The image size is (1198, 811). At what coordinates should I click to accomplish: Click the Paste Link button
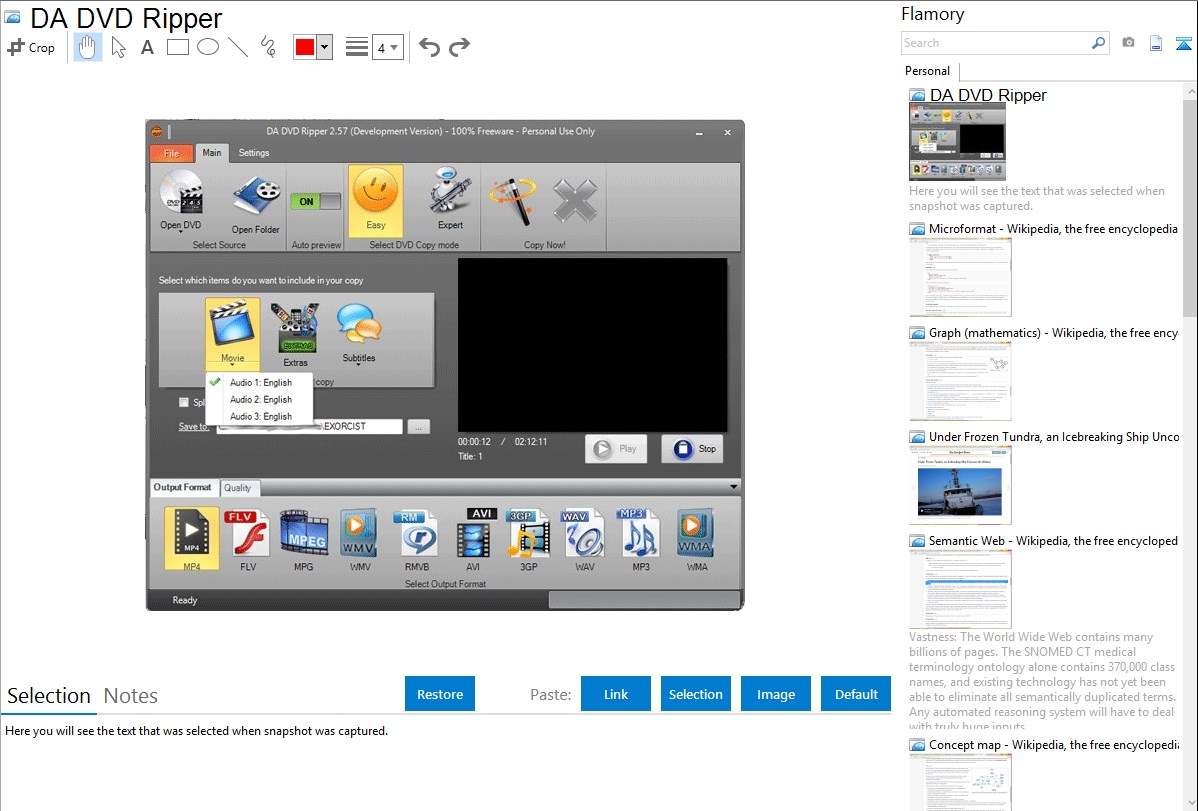(616, 694)
